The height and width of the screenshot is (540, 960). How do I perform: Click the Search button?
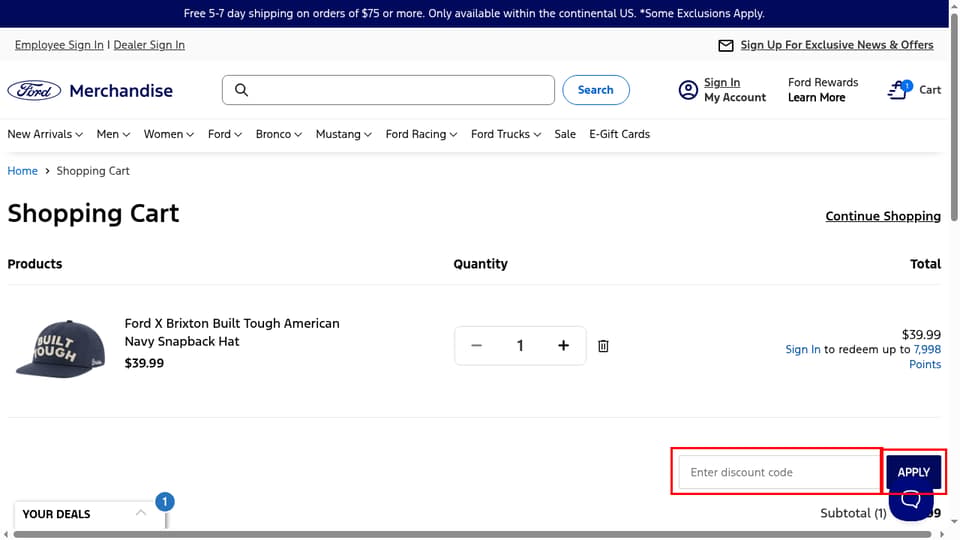(596, 90)
